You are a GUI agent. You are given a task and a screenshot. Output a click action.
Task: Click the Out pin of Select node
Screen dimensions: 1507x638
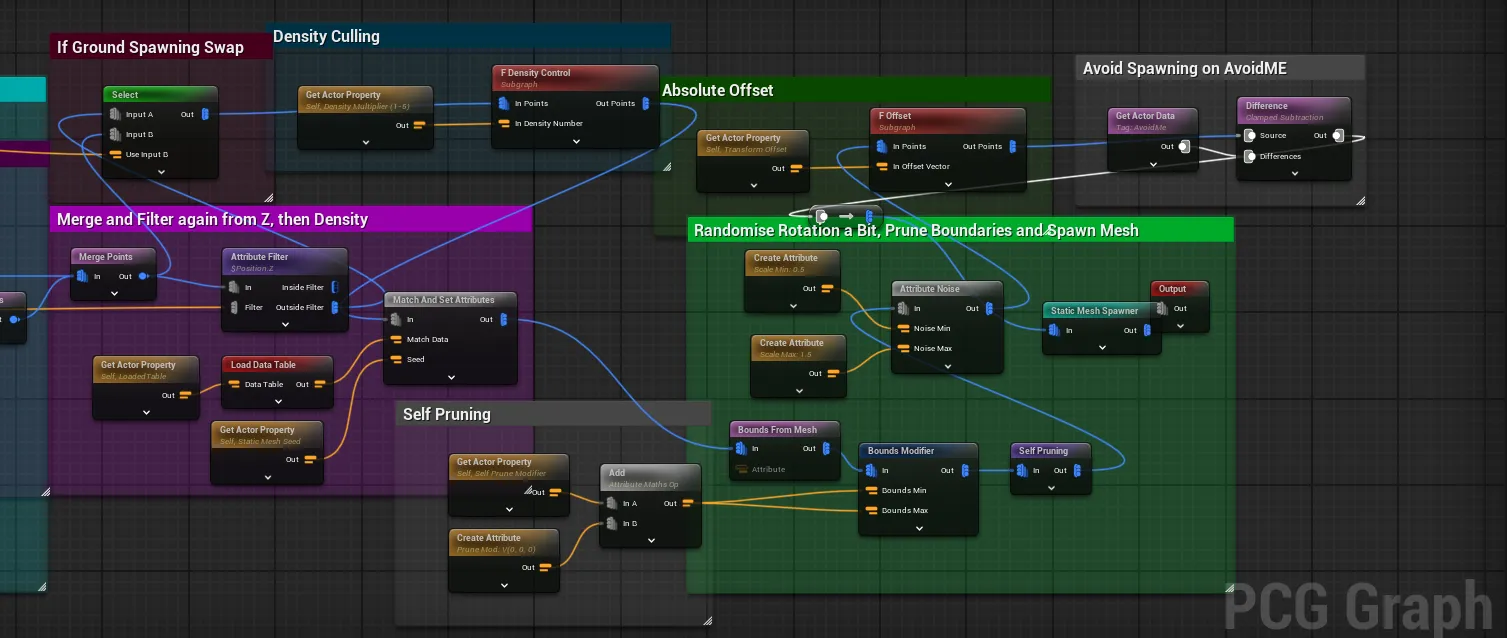coord(205,114)
